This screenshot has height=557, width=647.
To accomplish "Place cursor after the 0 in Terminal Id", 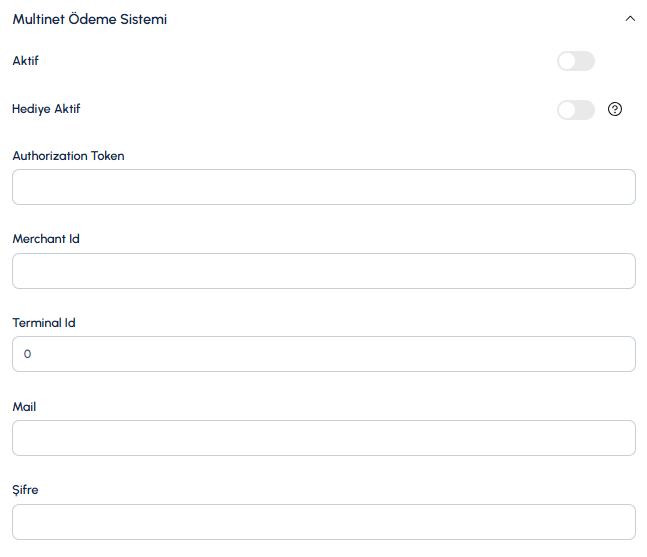I will coord(31,354).
